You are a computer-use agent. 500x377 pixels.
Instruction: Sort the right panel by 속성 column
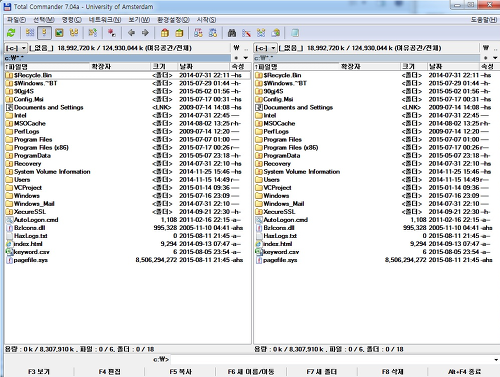tap(490, 67)
